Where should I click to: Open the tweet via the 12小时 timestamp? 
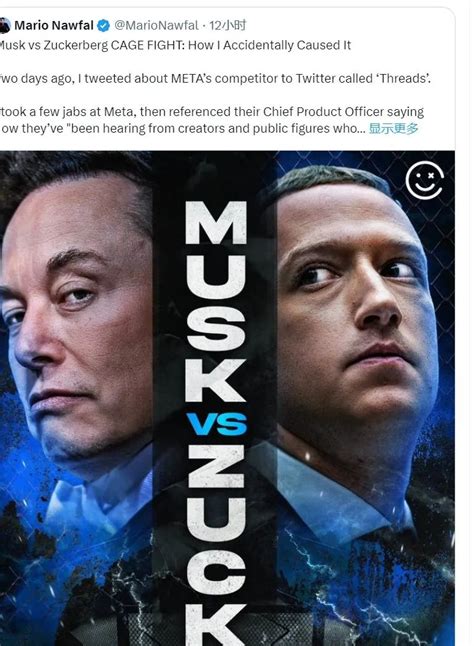pyautogui.click(x=227, y=26)
